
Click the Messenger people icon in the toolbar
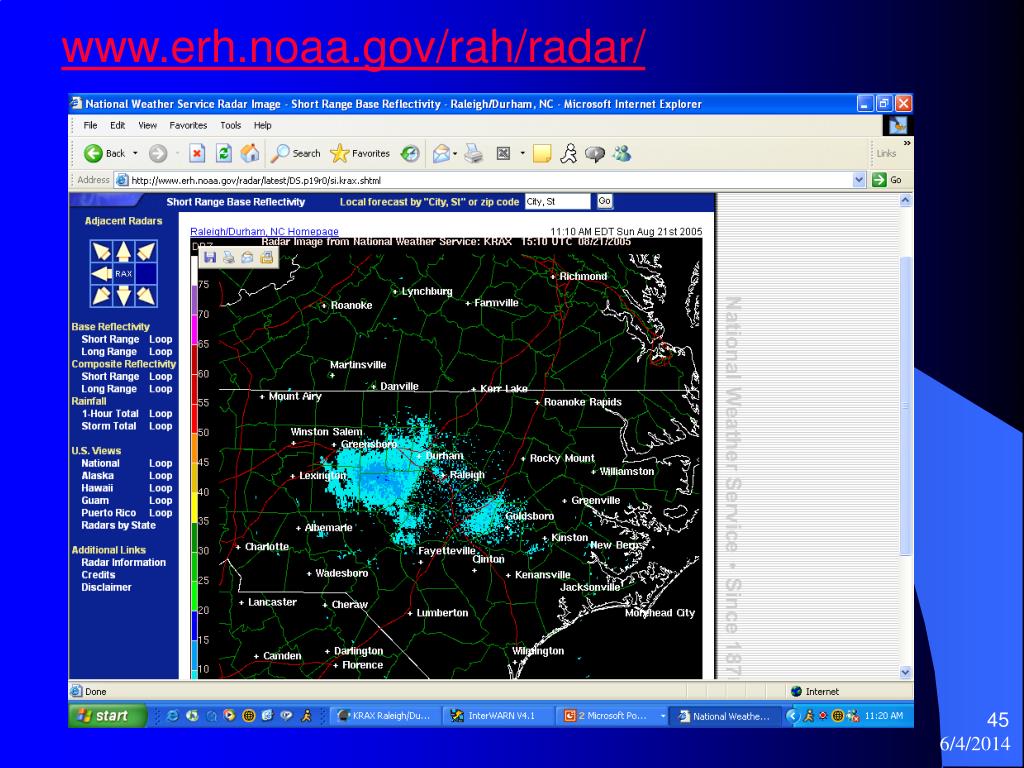click(x=622, y=153)
